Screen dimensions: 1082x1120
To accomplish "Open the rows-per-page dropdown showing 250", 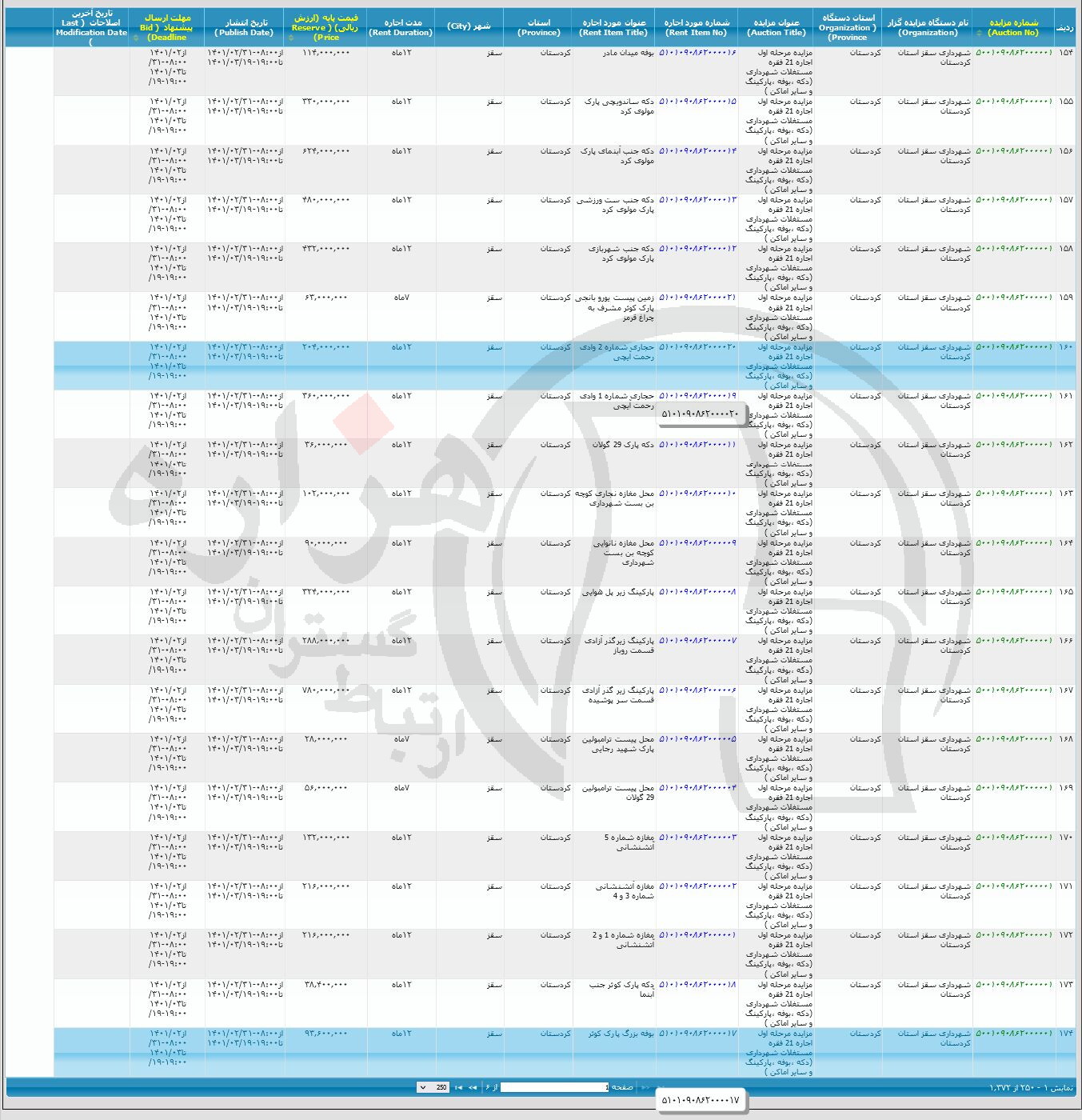I will 433,1087.
